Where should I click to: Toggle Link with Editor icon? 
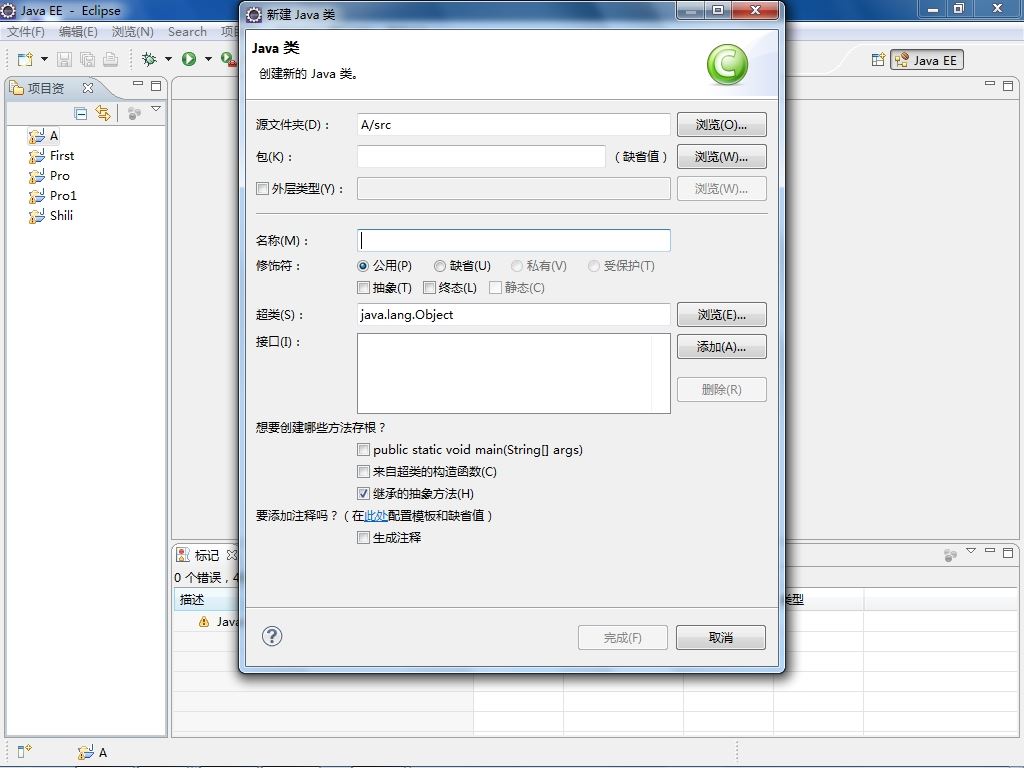[103, 113]
